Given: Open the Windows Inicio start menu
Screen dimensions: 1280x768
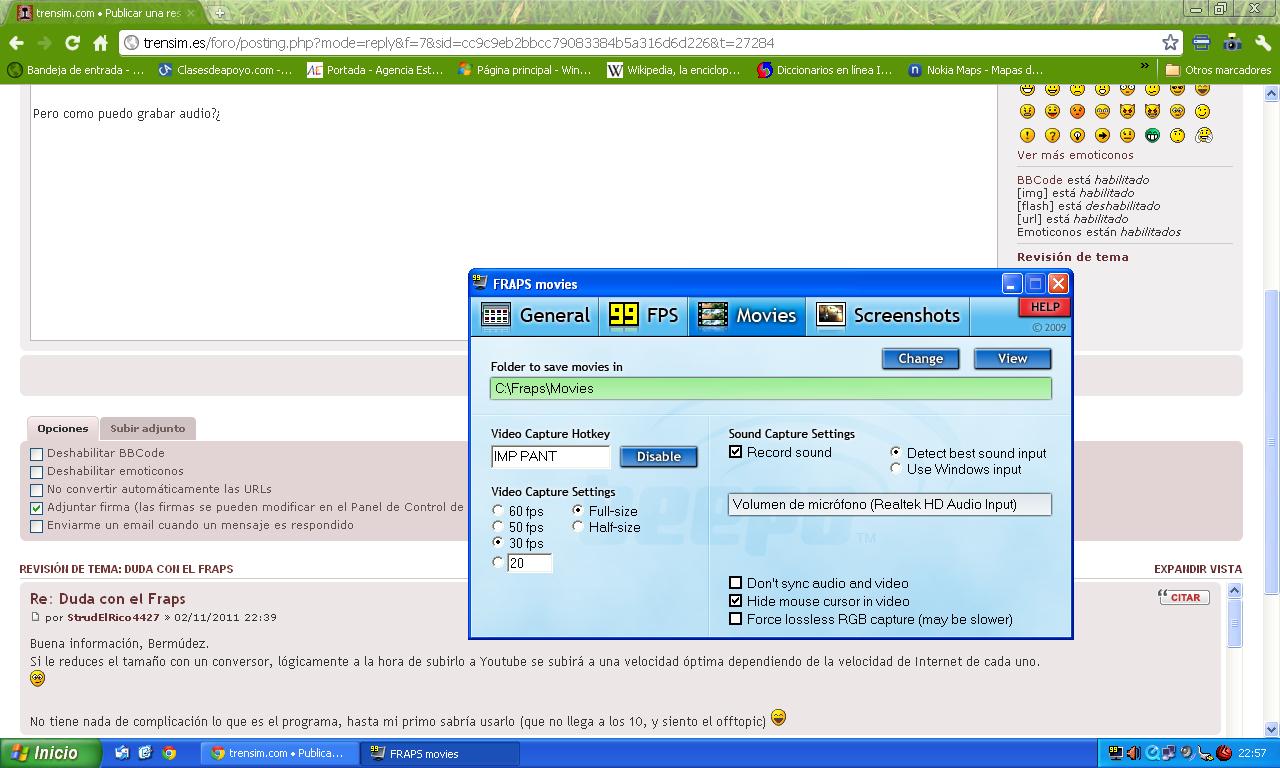Looking at the screenshot, I should point(50,753).
